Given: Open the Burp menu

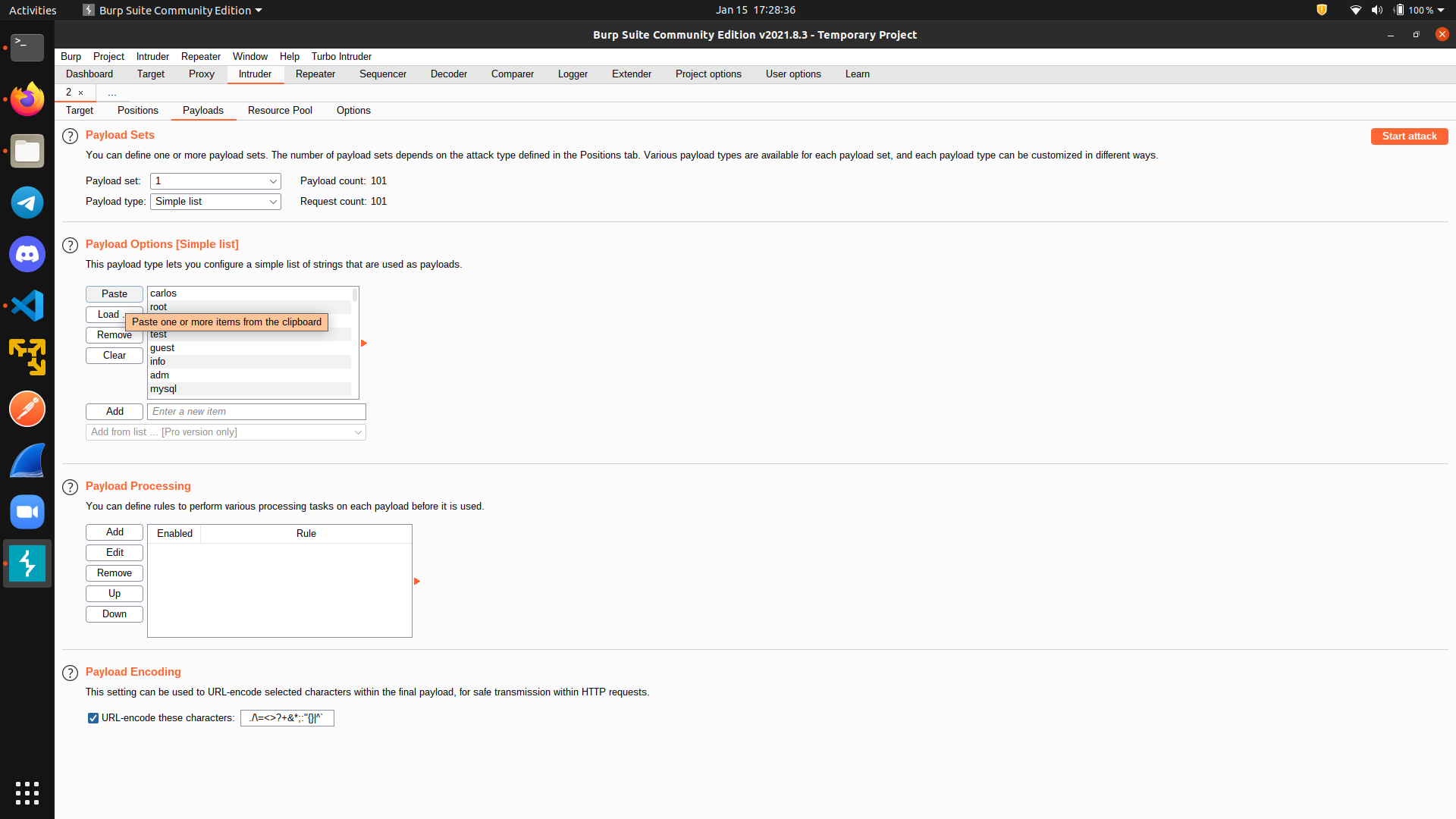Looking at the screenshot, I should pos(71,57).
